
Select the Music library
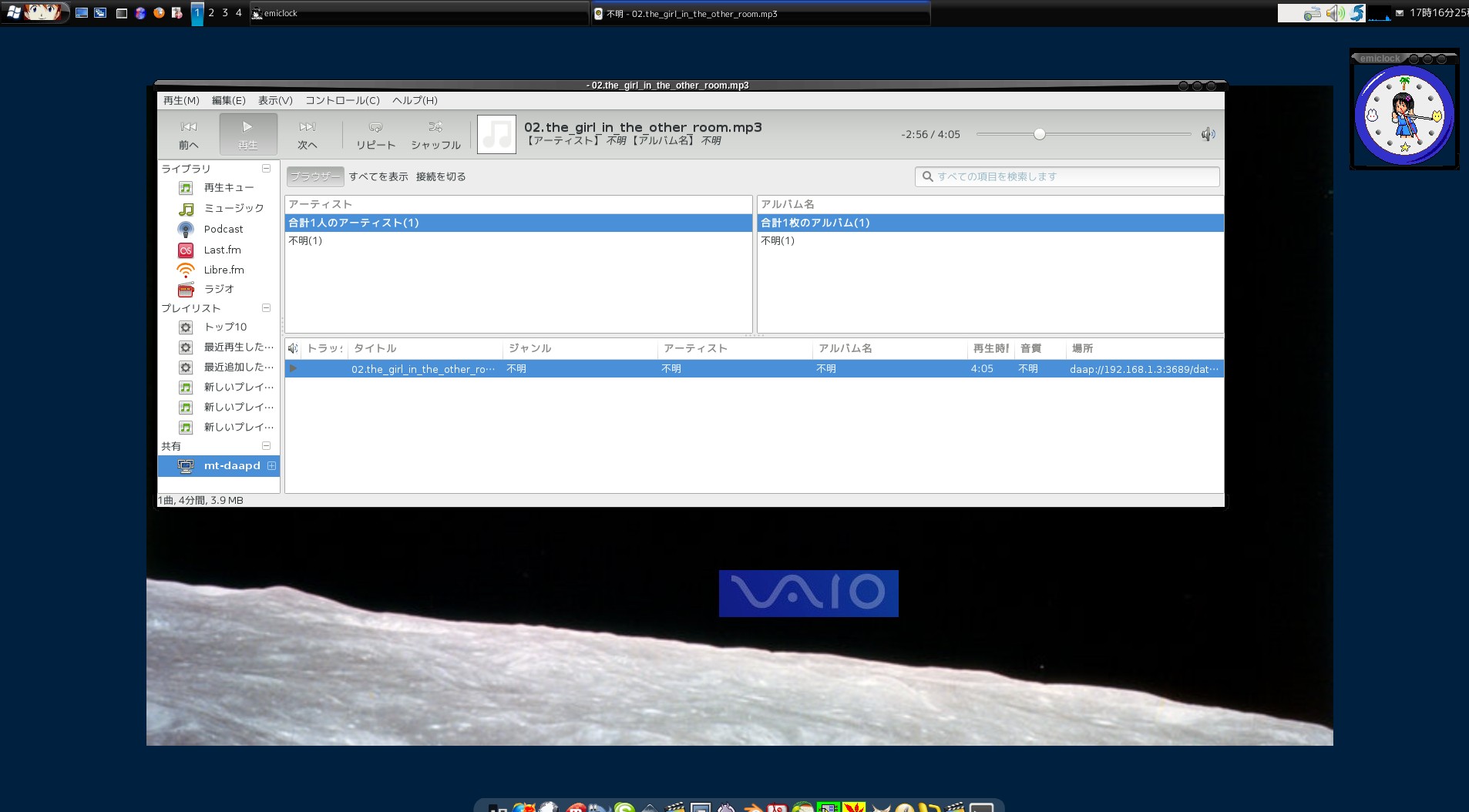234,209
